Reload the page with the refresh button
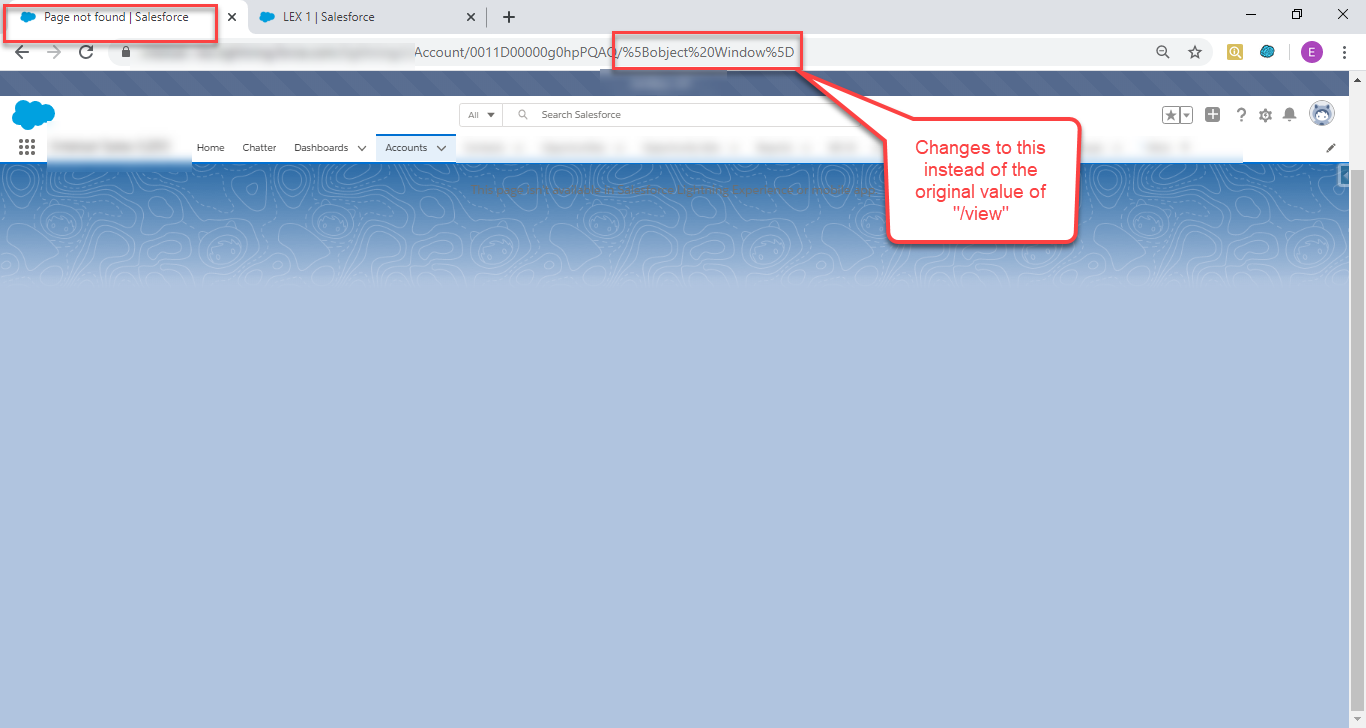1366x728 pixels. (x=86, y=51)
